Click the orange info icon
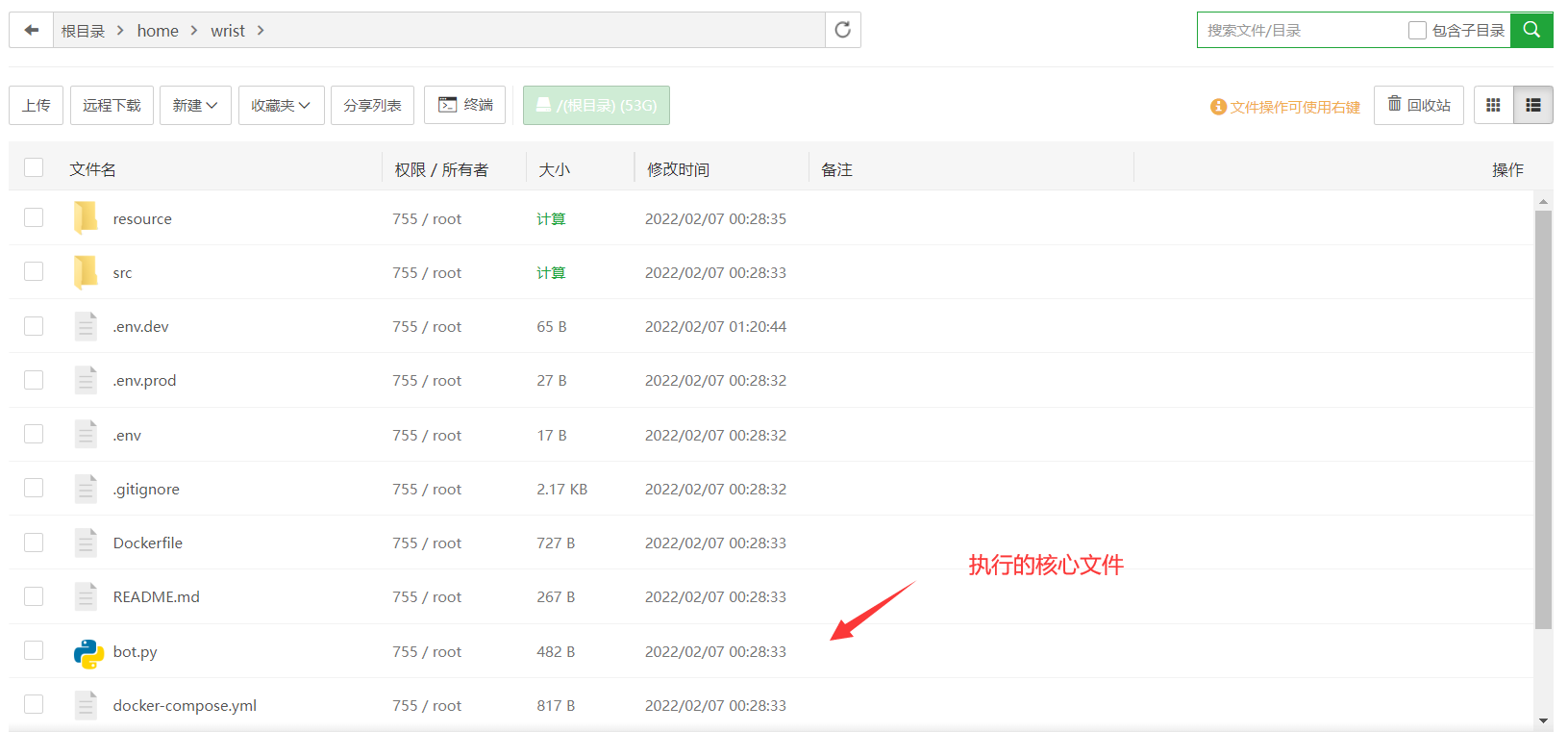Viewport: 1568px width, 732px height. [1218, 107]
